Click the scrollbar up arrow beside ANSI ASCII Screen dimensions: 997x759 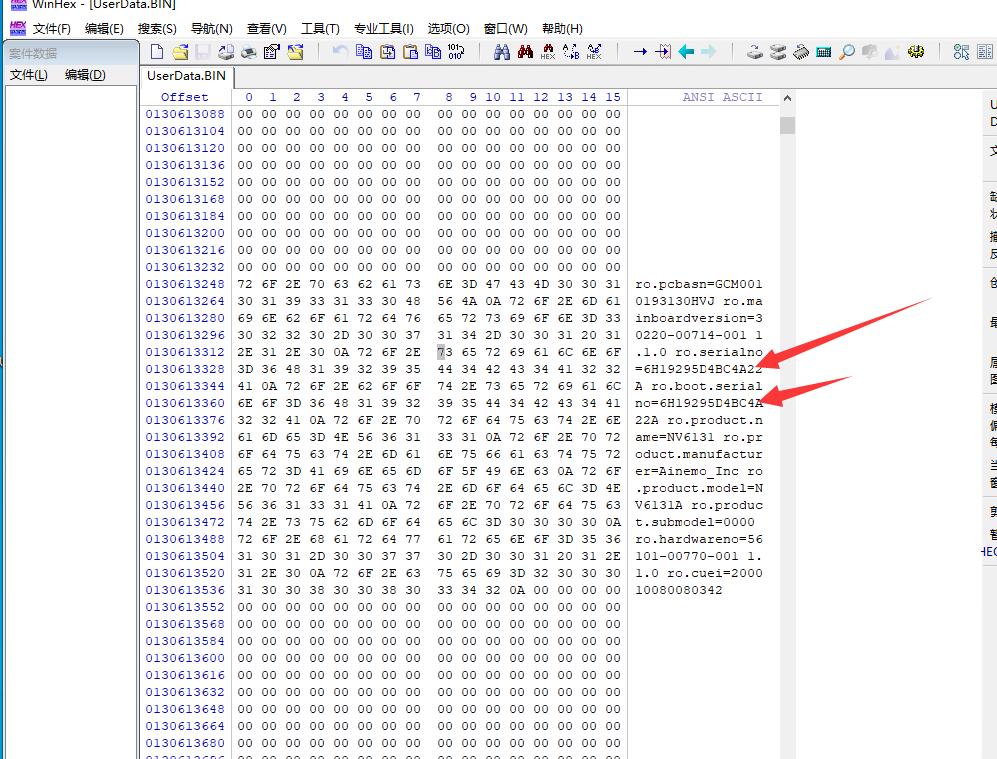787,99
